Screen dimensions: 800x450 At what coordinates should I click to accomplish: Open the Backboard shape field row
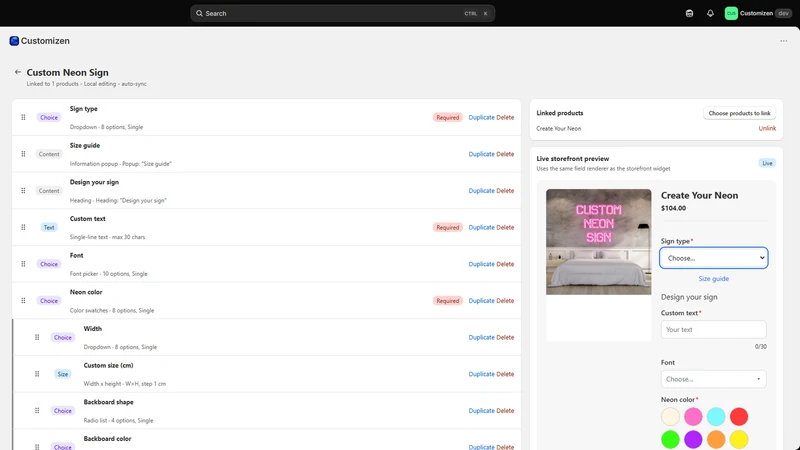(266, 411)
